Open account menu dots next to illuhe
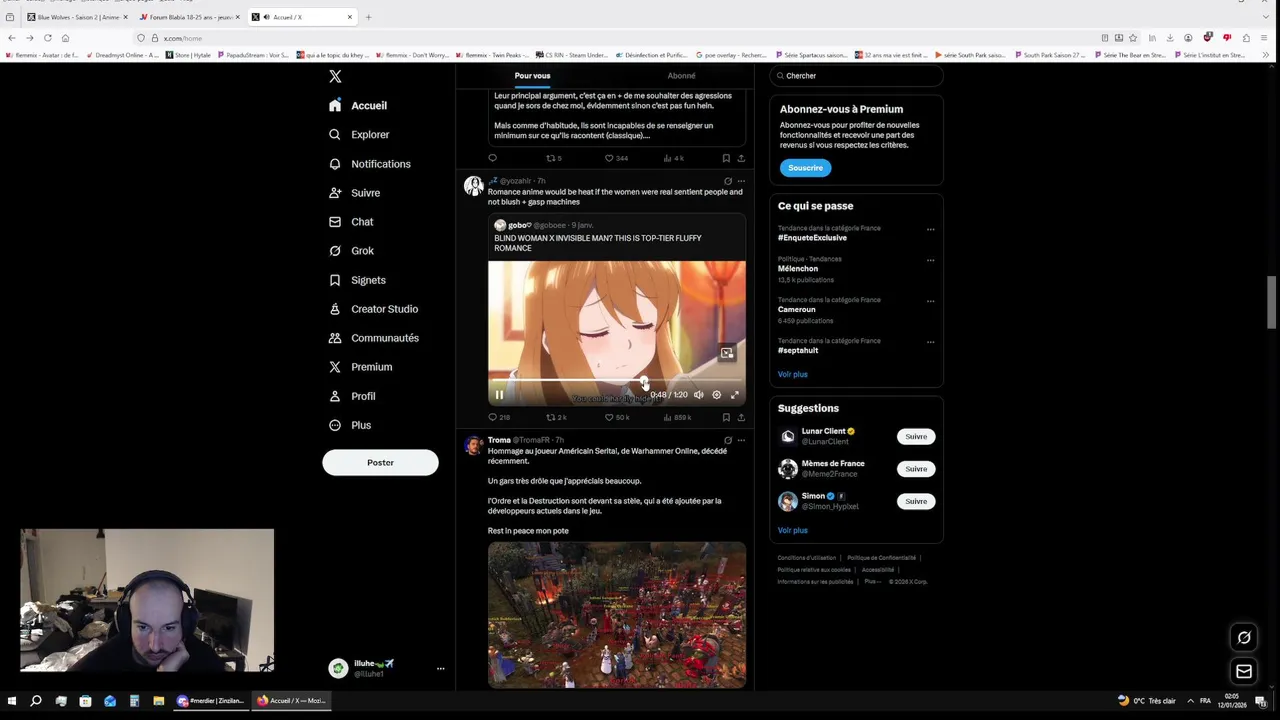This screenshot has height=720, width=1280. point(440,668)
